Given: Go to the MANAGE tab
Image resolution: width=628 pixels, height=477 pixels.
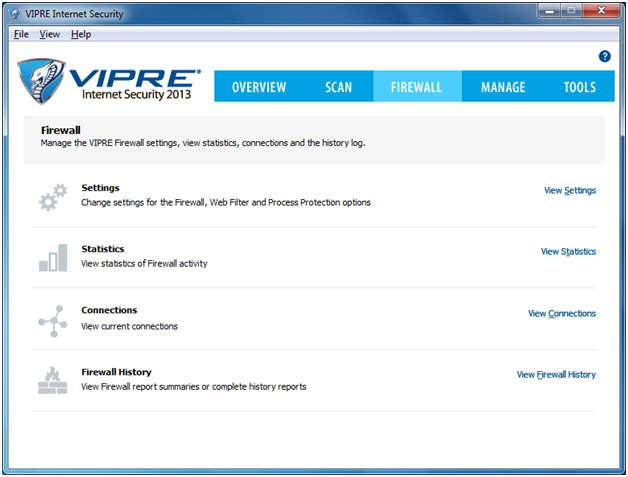Looking at the screenshot, I should [x=503, y=87].
